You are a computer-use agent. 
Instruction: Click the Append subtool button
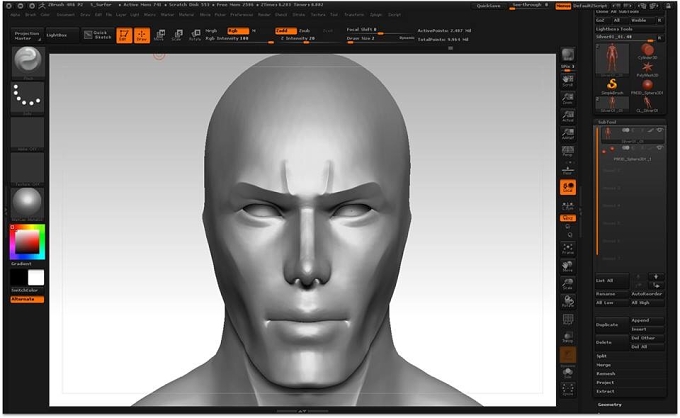pyautogui.click(x=647, y=320)
